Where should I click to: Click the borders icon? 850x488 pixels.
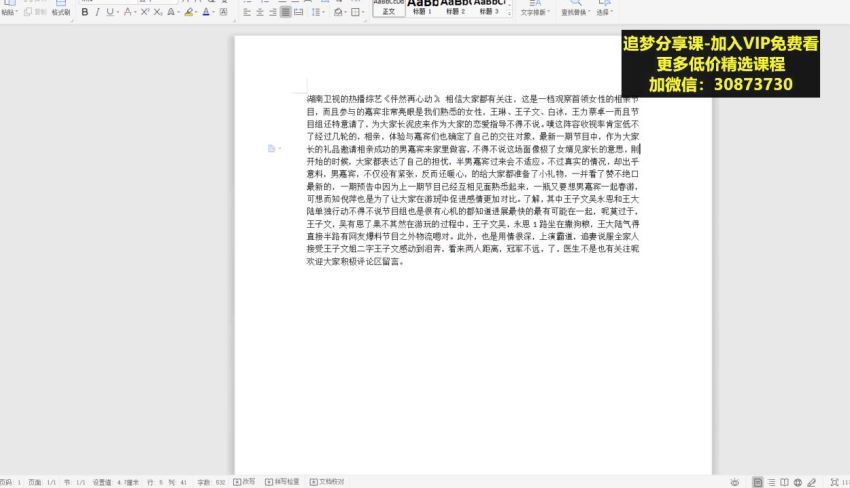pyautogui.click(x=355, y=12)
